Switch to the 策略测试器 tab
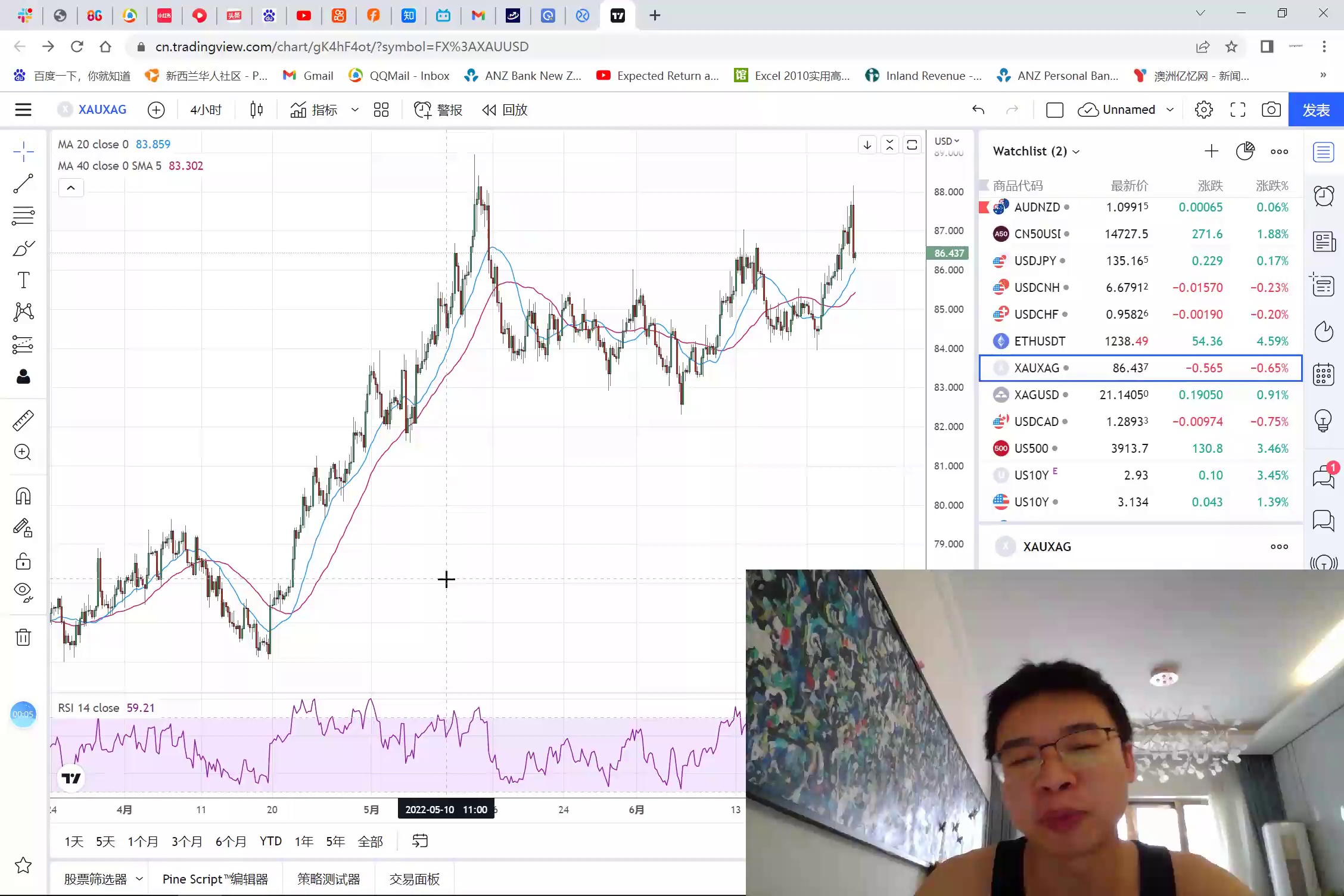This screenshot has width=1344, height=896. pyautogui.click(x=329, y=879)
